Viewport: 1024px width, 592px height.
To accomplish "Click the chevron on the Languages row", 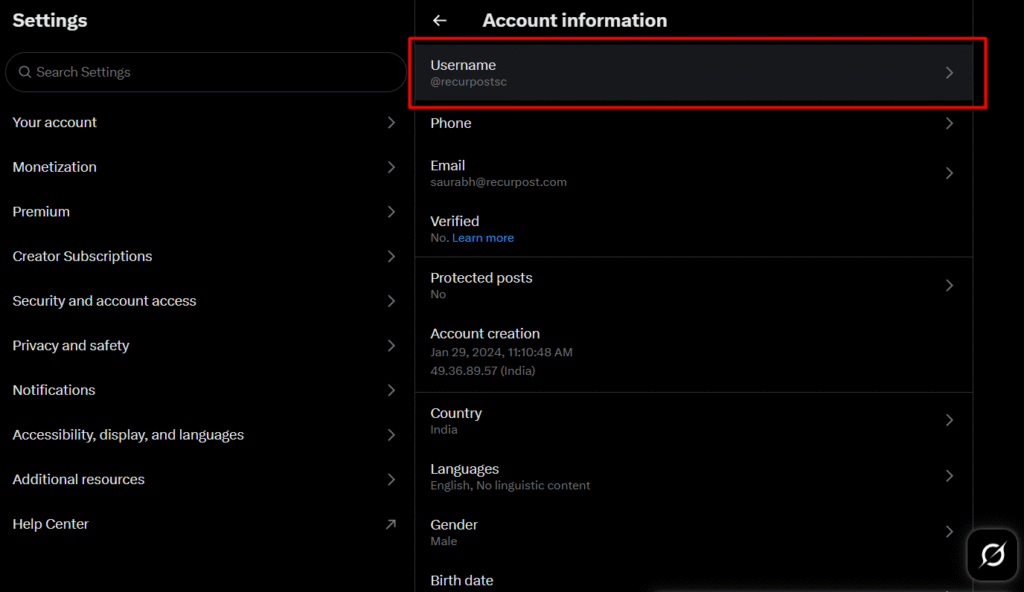I will coord(949,476).
